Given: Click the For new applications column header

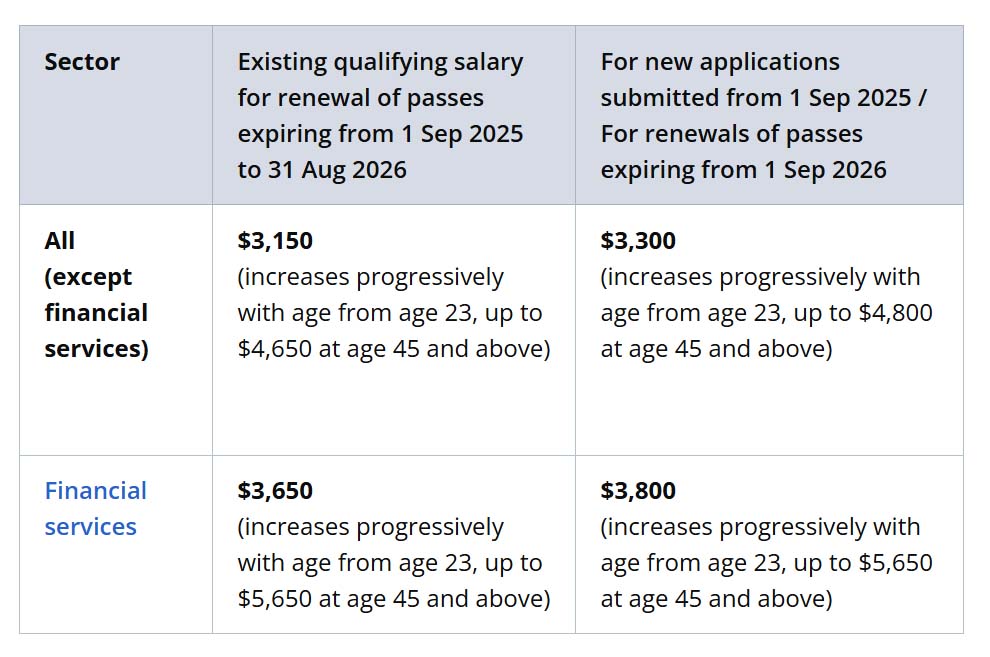Looking at the screenshot, I should (x=764, y=115).
